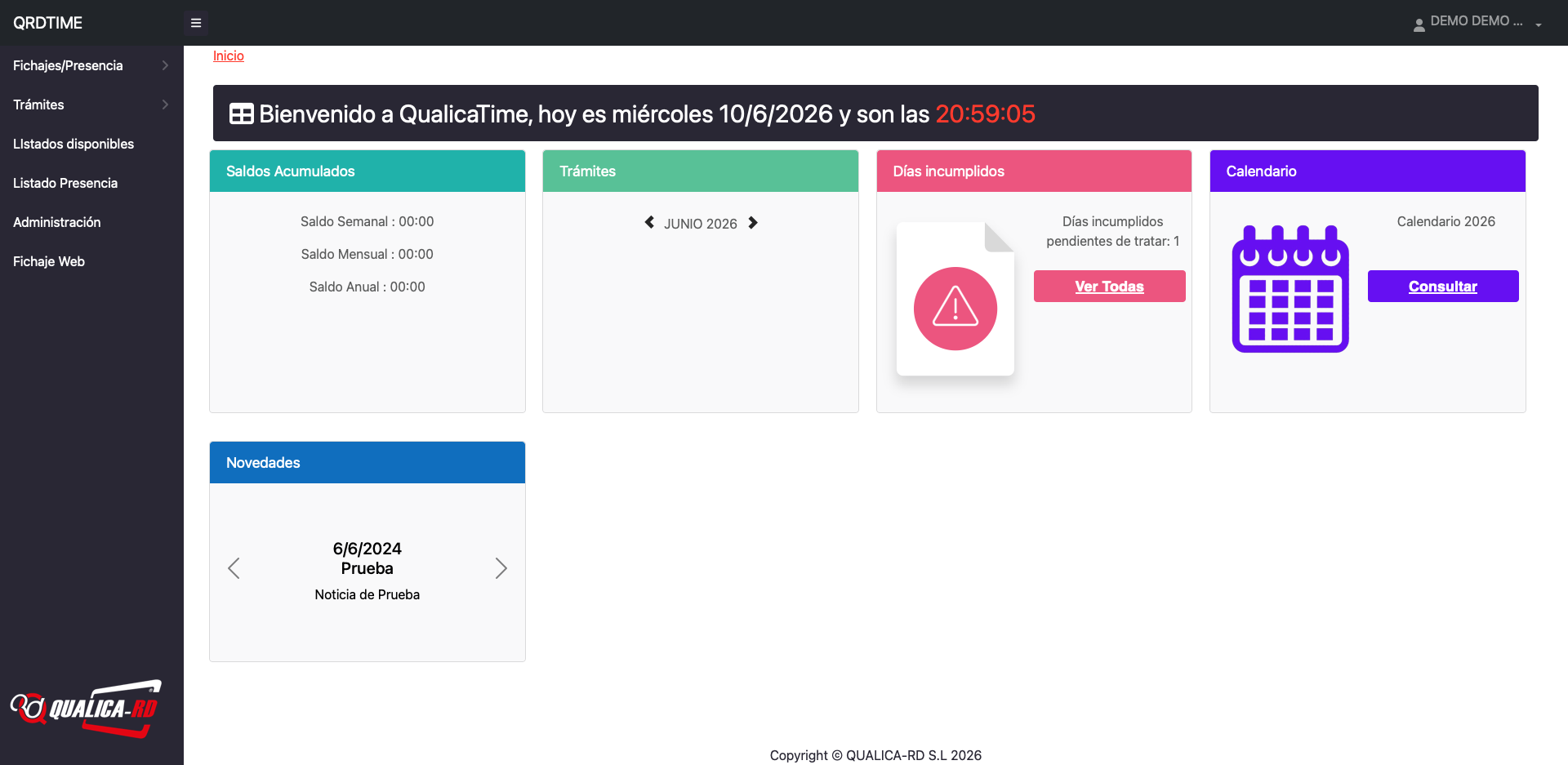
Task: Click the Saldo Semanal : 00:00 value
Action: point(367,221)
